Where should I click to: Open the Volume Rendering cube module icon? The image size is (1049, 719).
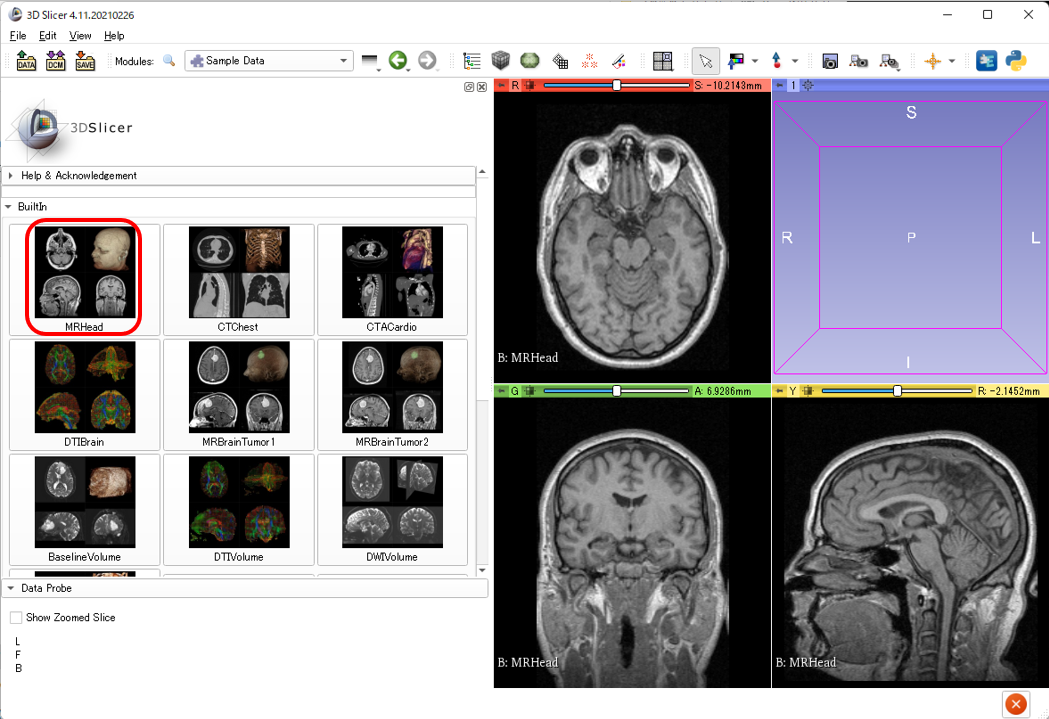[500, 61]
